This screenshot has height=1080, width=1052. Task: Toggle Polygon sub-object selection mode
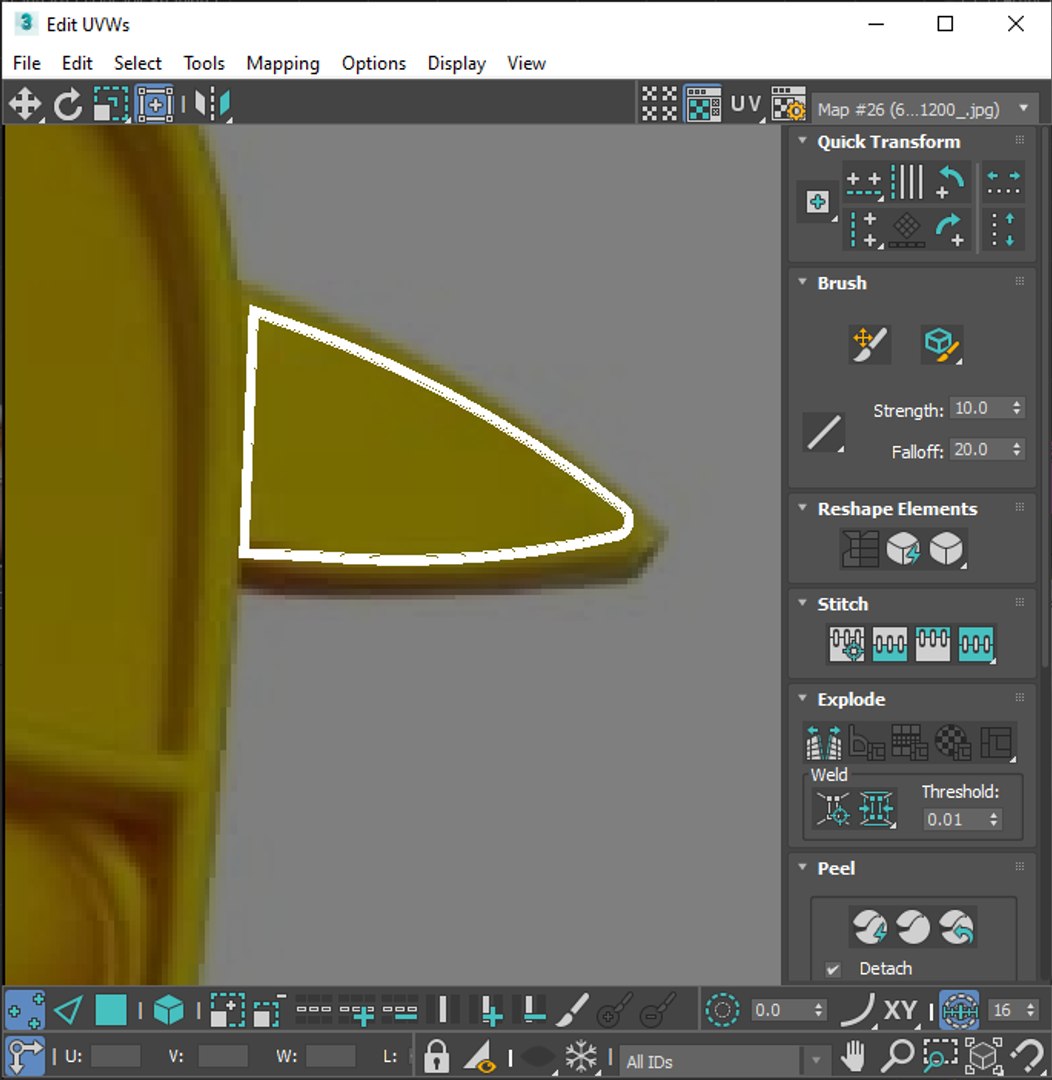pyautogui.click(x=111, y=1010)
